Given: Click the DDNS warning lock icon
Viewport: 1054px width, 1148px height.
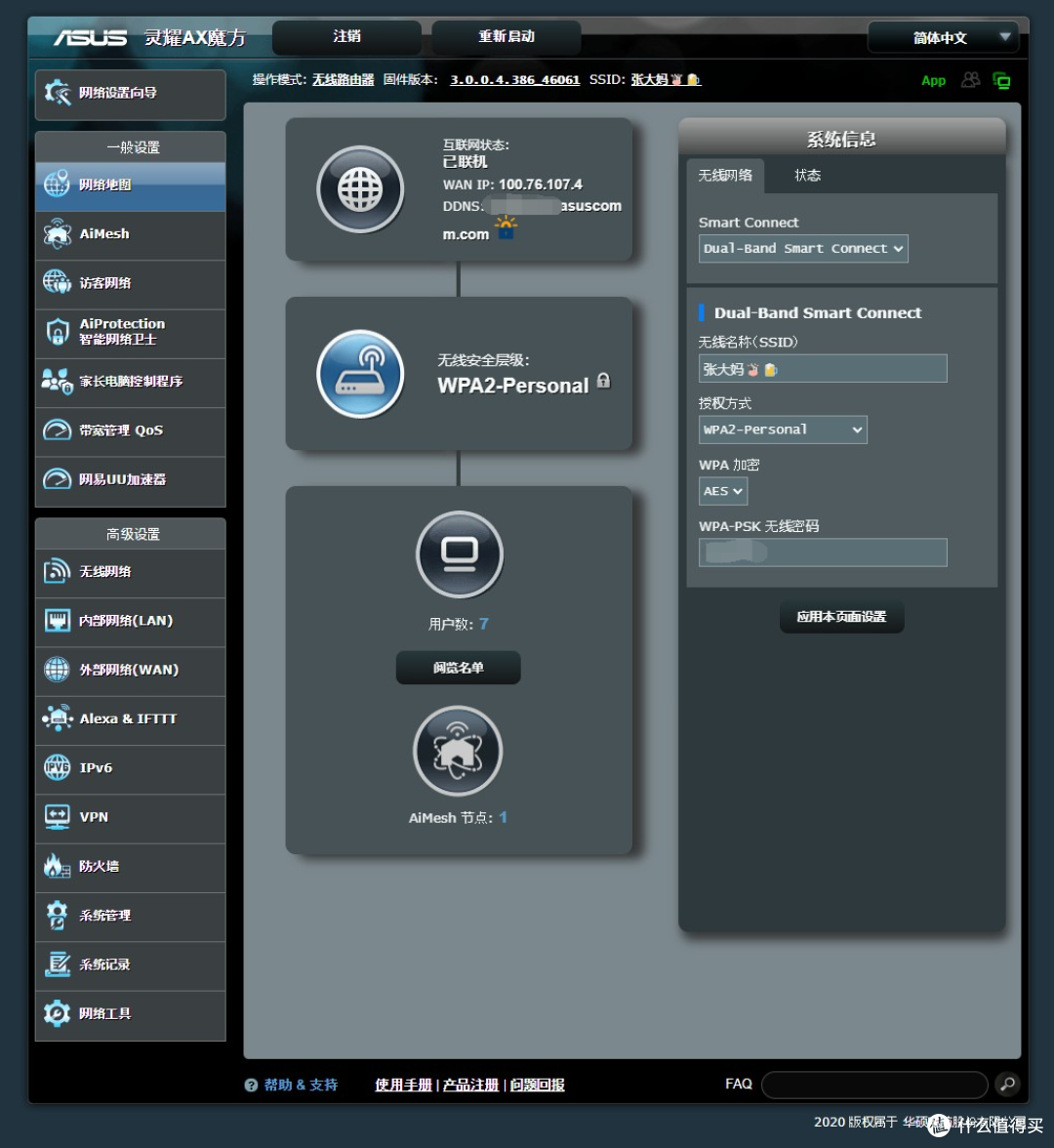Looking at the screenshot, I should pos(506,229).
